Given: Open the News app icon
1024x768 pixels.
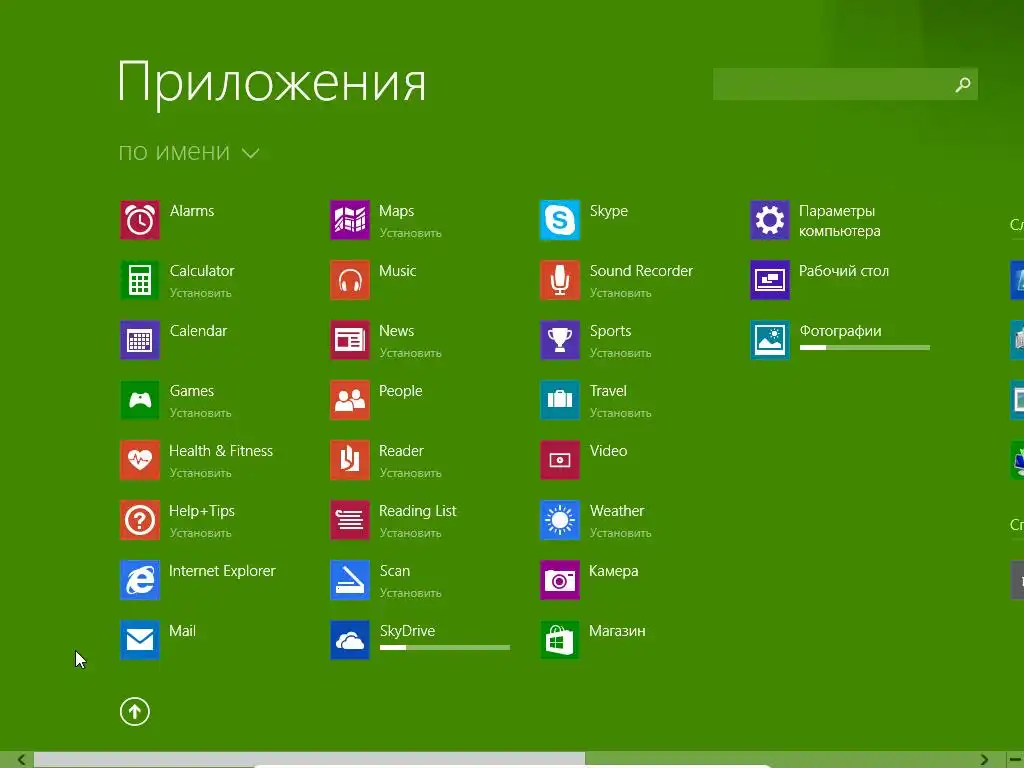Looking at the screenshot, I should pyautogui.click(x=350, y=340).
